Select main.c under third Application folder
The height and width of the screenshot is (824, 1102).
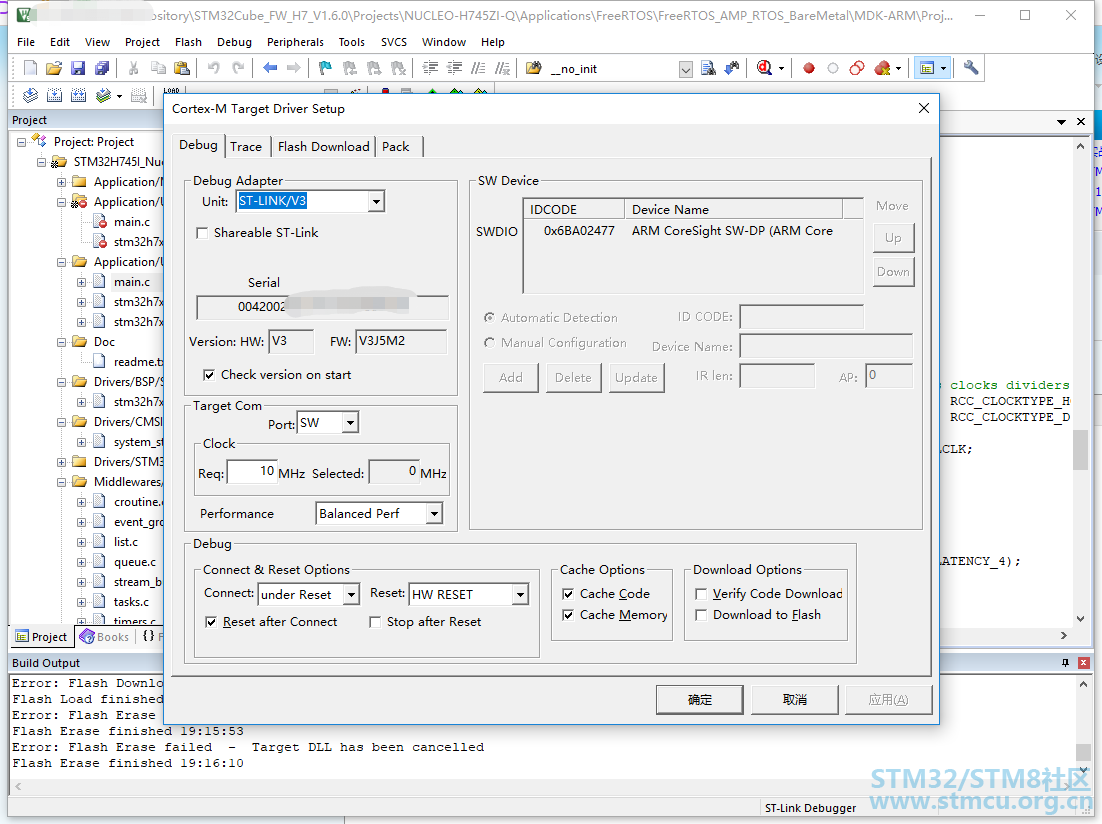pos(131,282)
